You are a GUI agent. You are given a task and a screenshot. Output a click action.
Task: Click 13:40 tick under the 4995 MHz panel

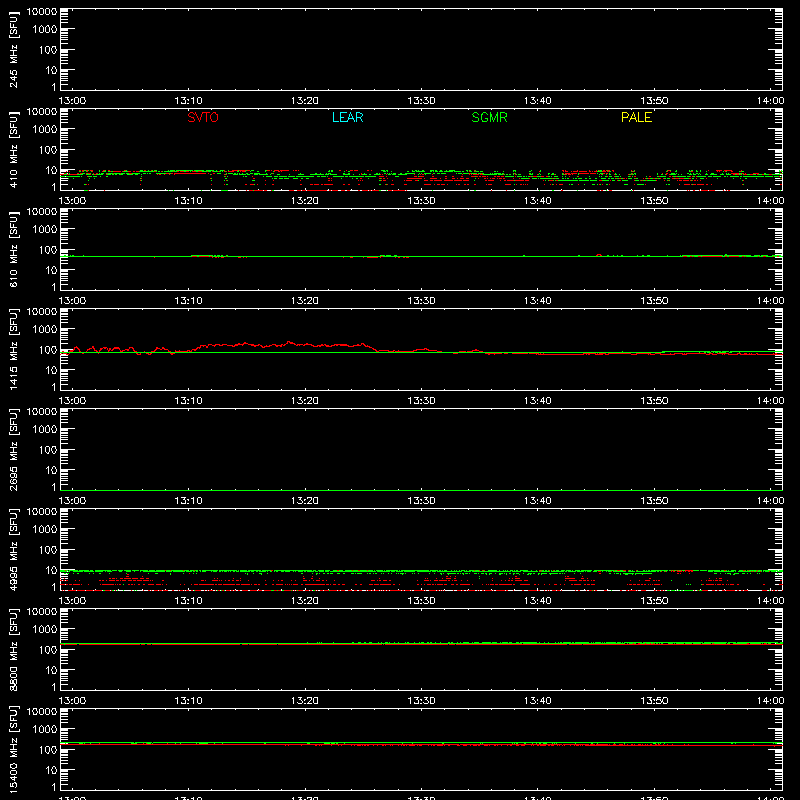538,601
